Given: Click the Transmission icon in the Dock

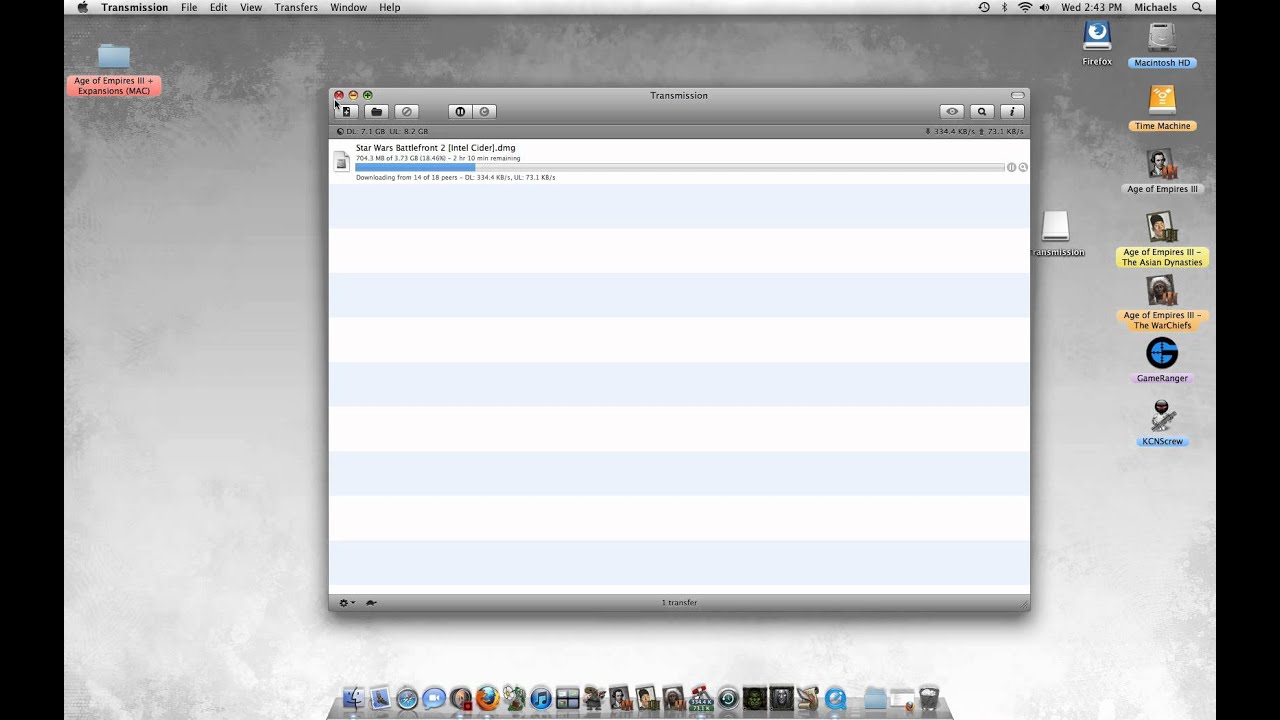Looking at the screenshot, I should pos(702,698).
